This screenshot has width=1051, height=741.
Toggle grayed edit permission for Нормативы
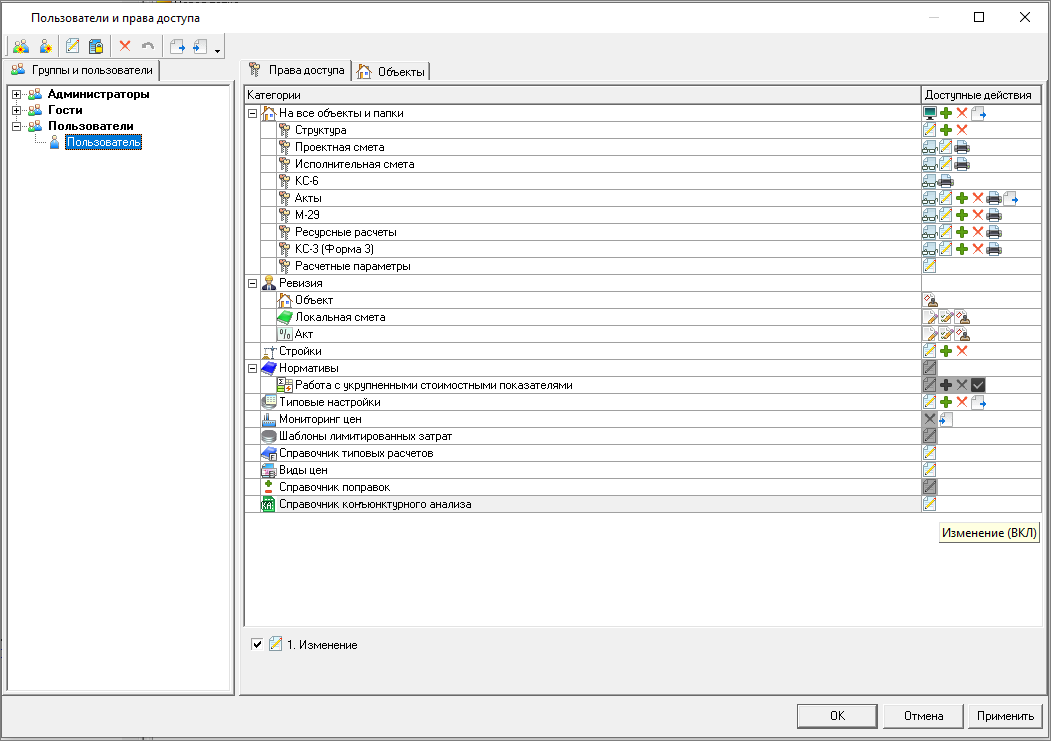929,368
